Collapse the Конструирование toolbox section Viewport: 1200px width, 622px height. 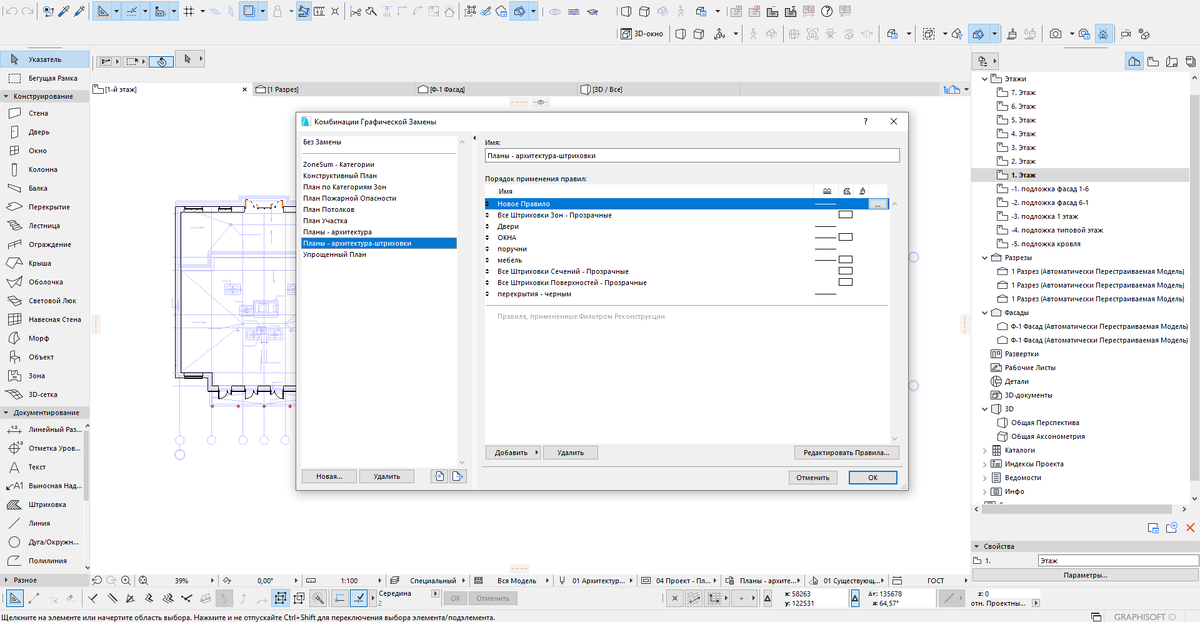click(5, 96)
